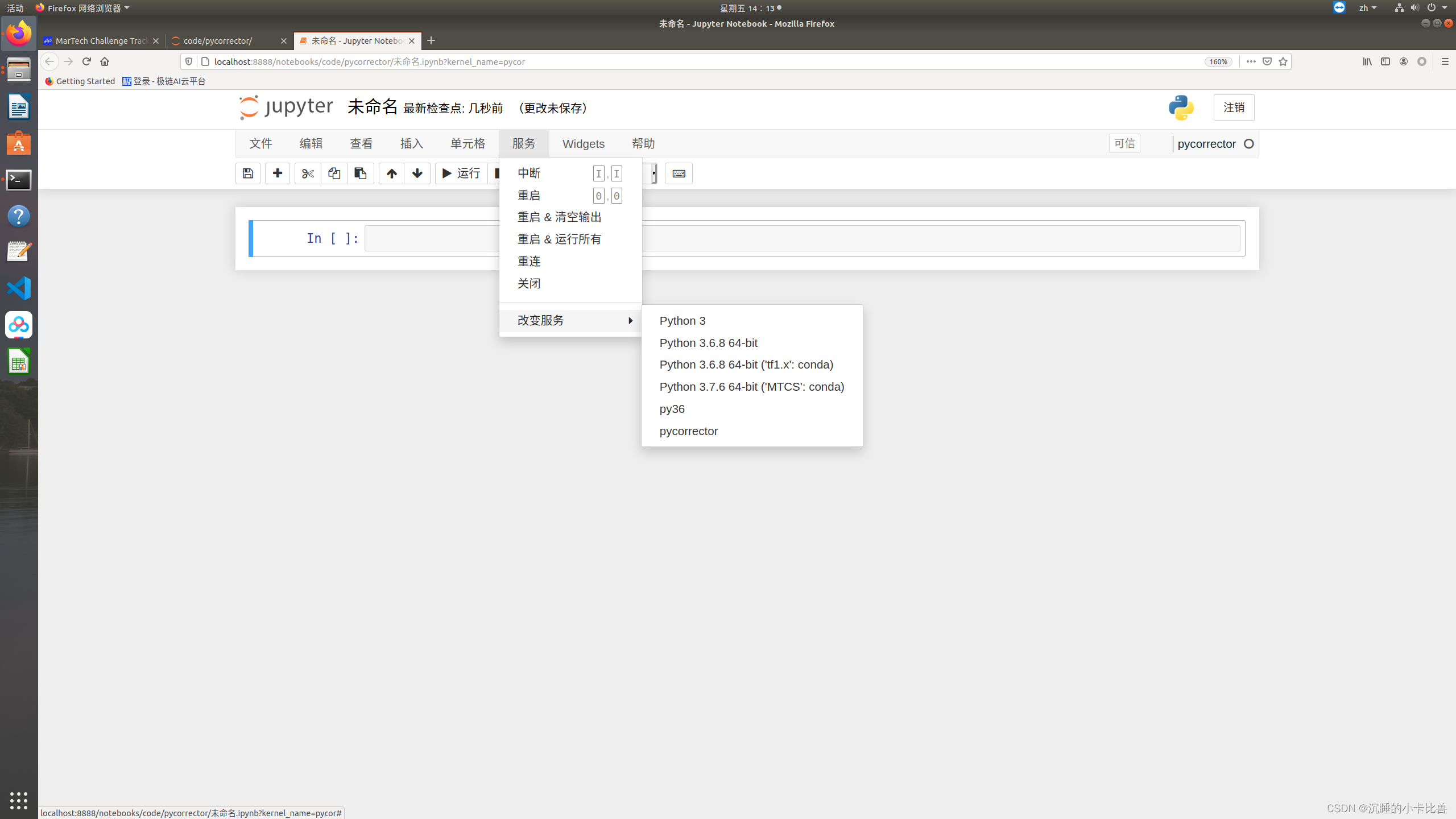Go to the Firefox home page
This screenshot has height=819, width=1456.
[105, 61]
